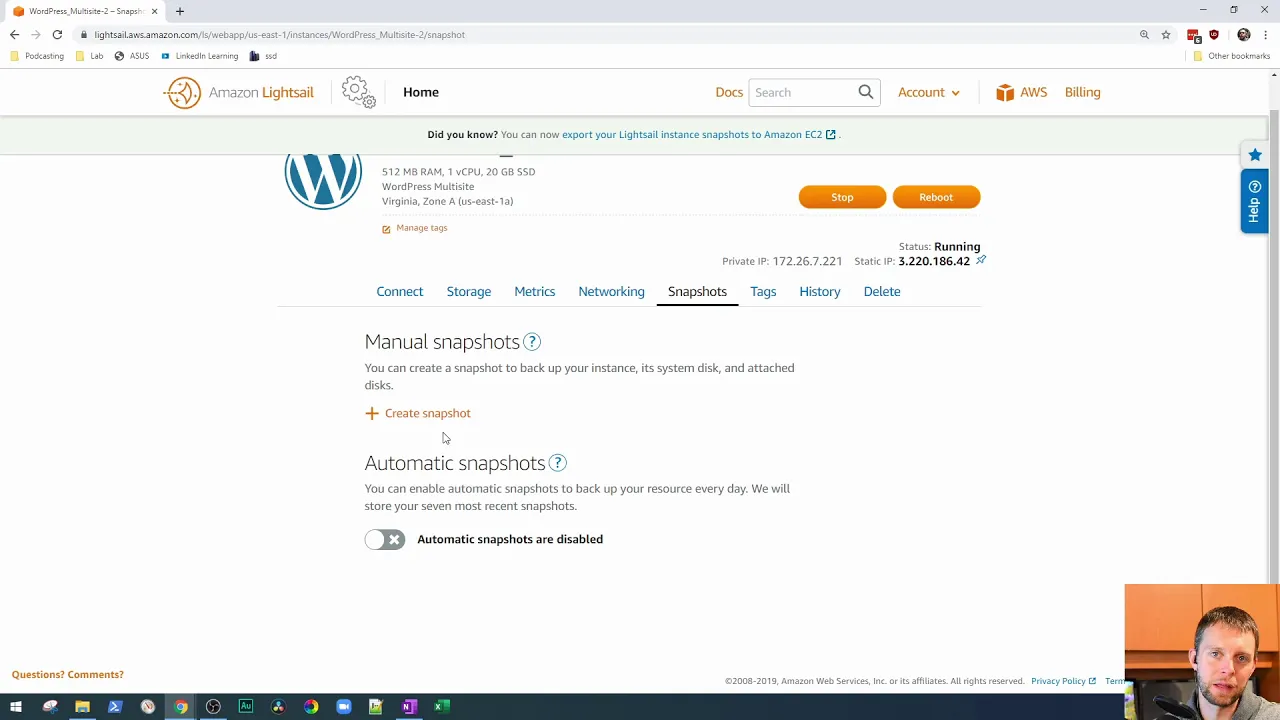Switch to the Metrics tab
This screenshot has height=720, width=1280.
click(x=535, y=291)
